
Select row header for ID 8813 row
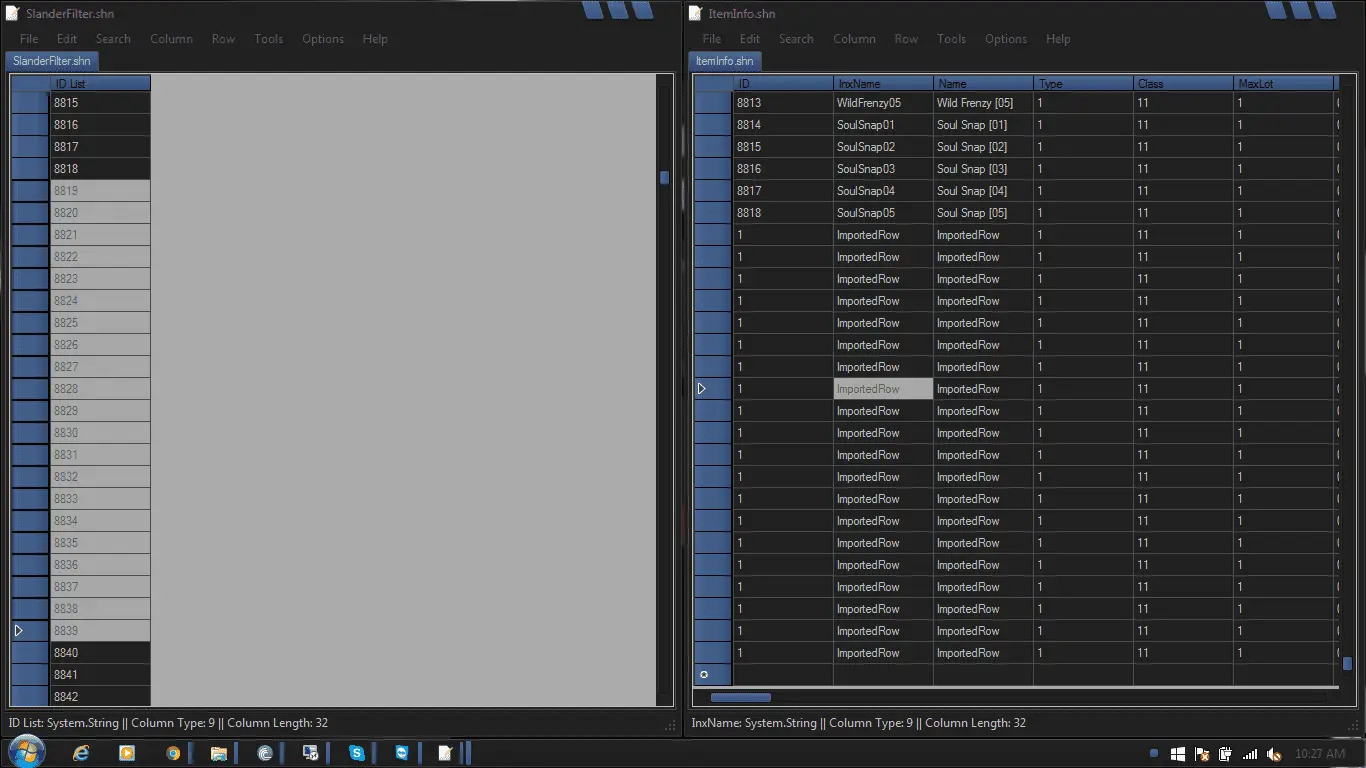click(x=713, y=103)
